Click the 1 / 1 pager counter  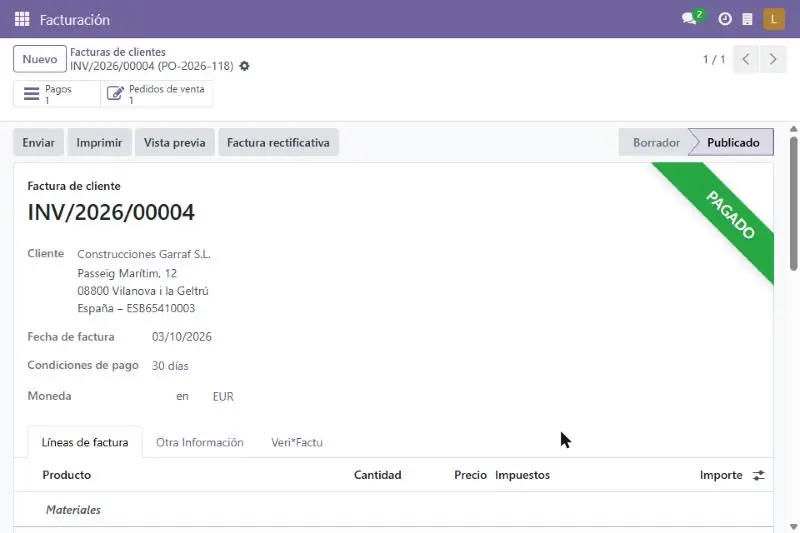714,59
